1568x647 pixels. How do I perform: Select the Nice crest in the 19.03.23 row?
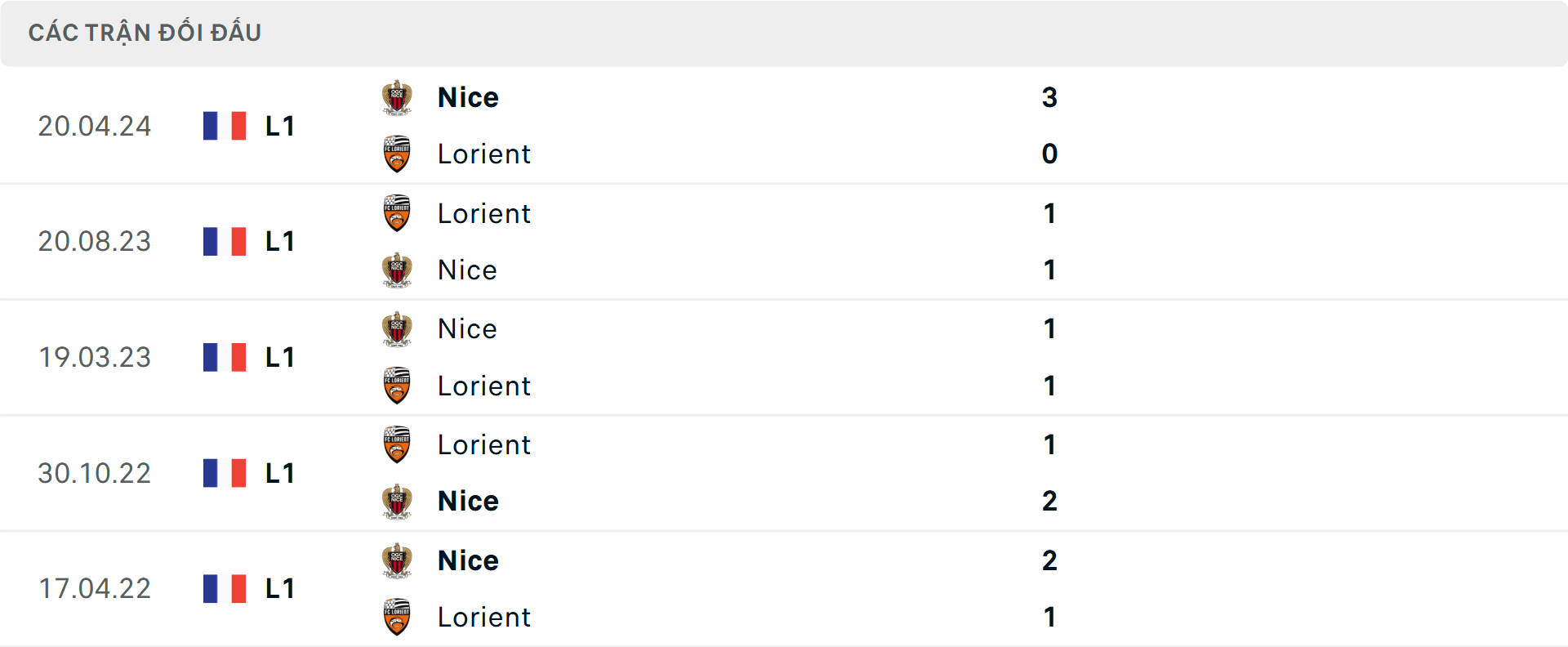click(x=397, y=328)
